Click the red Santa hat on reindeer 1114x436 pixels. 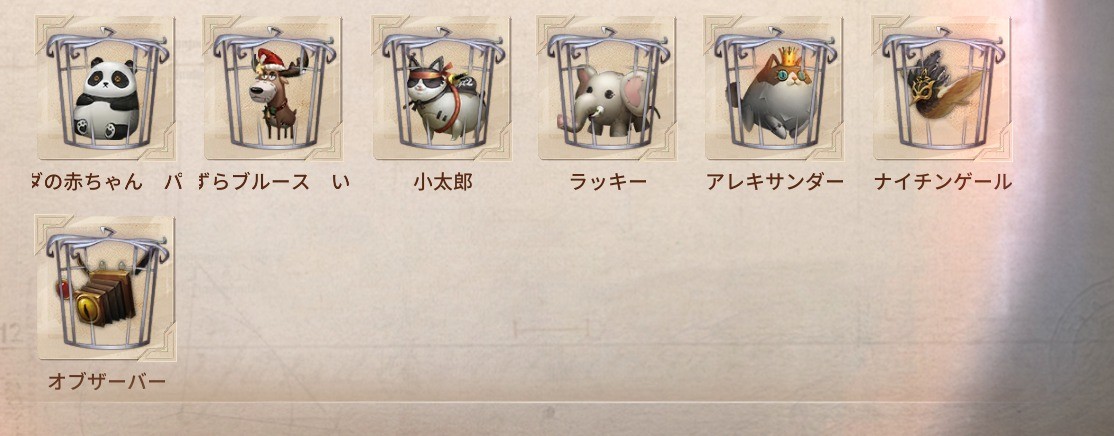(x=271, y=61)
